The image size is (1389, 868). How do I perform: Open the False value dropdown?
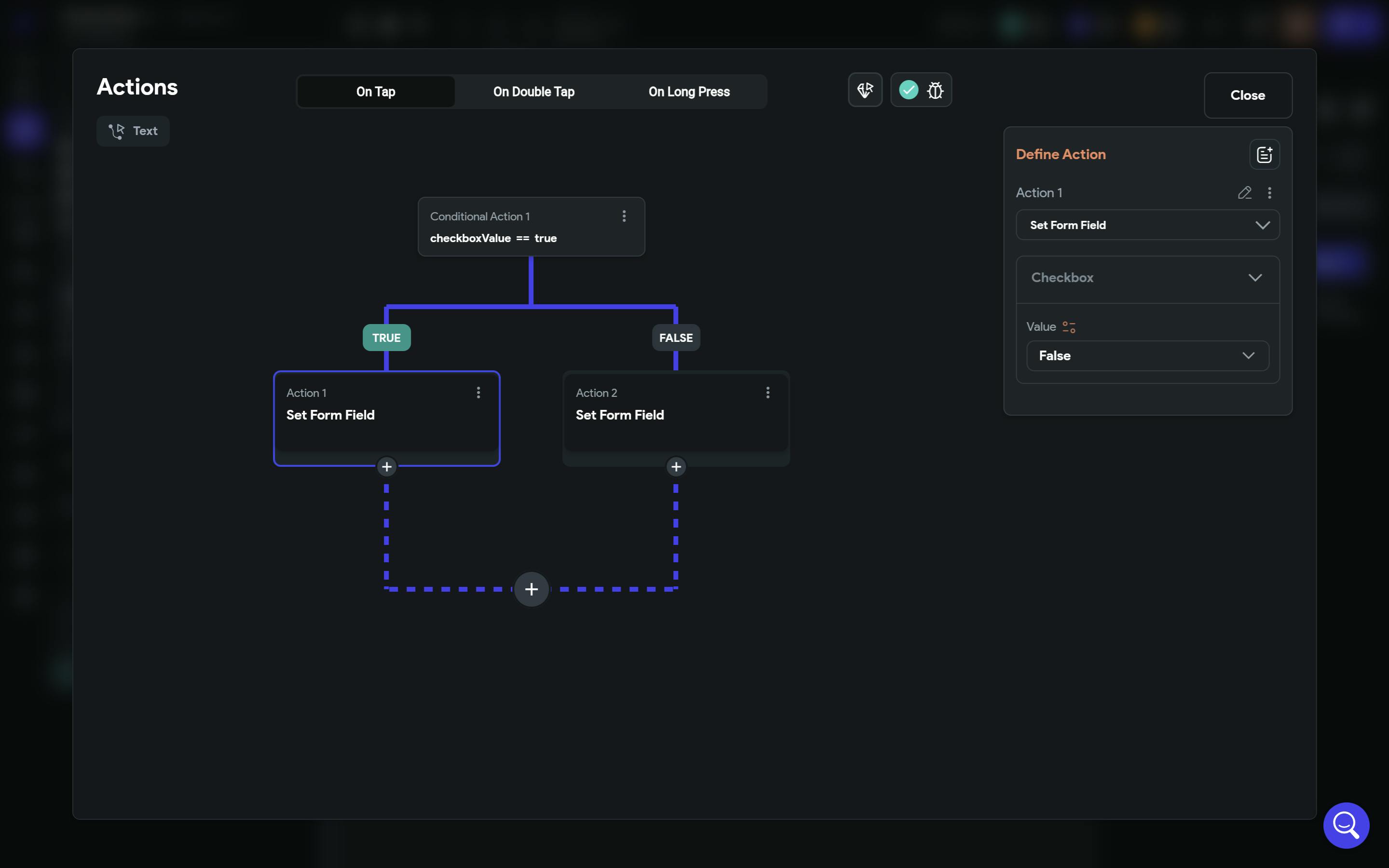pyautogui.click(x=1147, y=356)
